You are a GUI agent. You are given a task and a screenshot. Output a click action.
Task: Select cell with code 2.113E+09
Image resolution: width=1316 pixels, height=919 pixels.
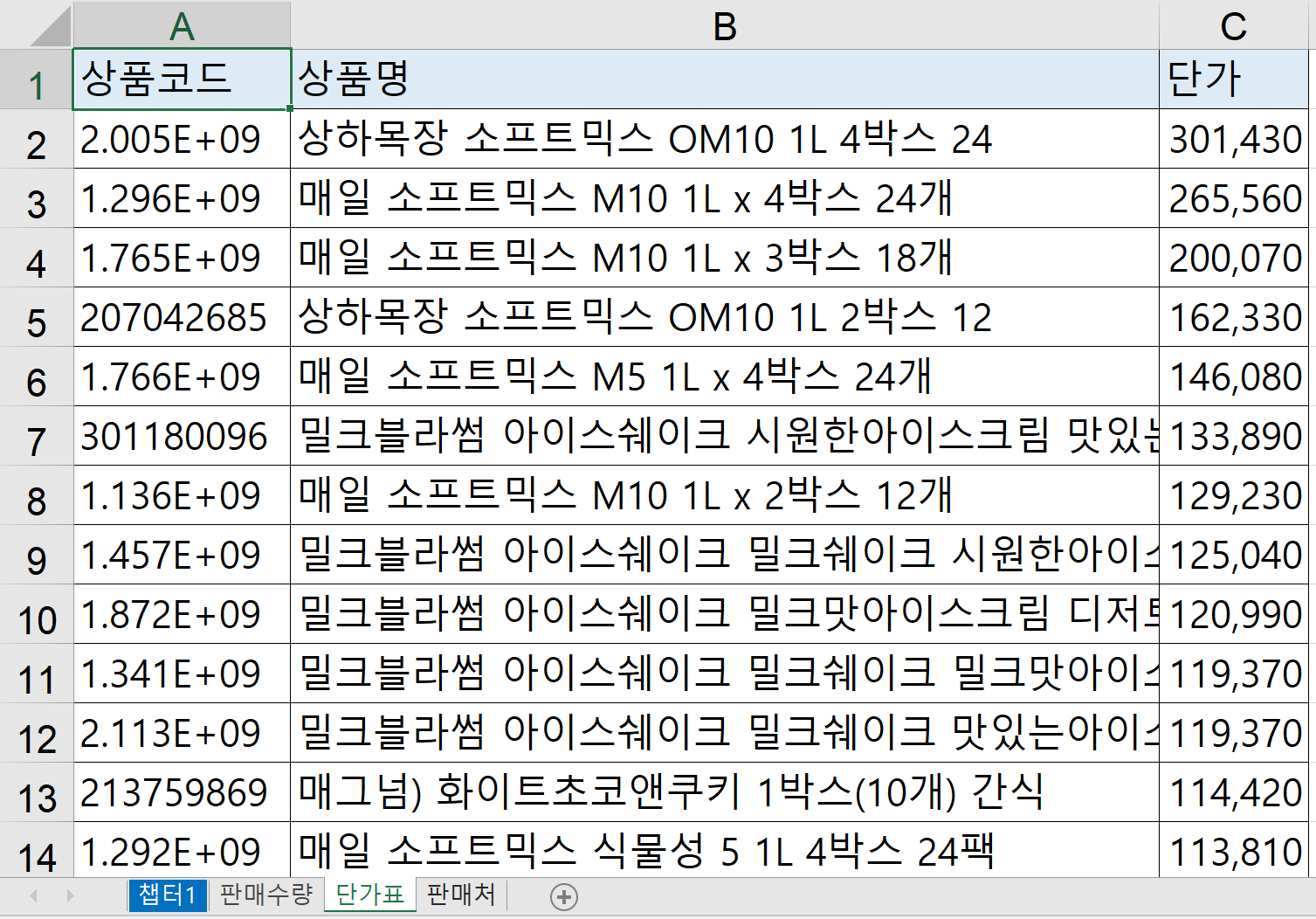(x=182, y=733)
